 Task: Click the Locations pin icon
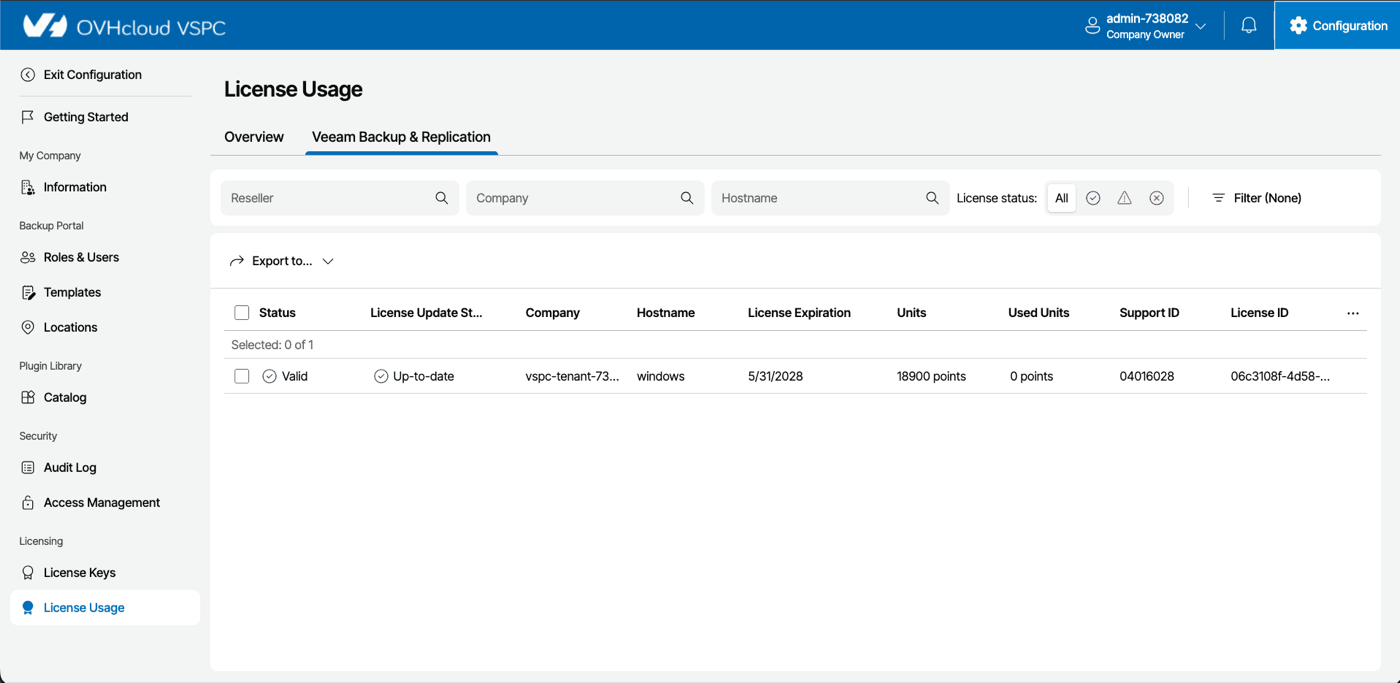[x=28, y=327]
